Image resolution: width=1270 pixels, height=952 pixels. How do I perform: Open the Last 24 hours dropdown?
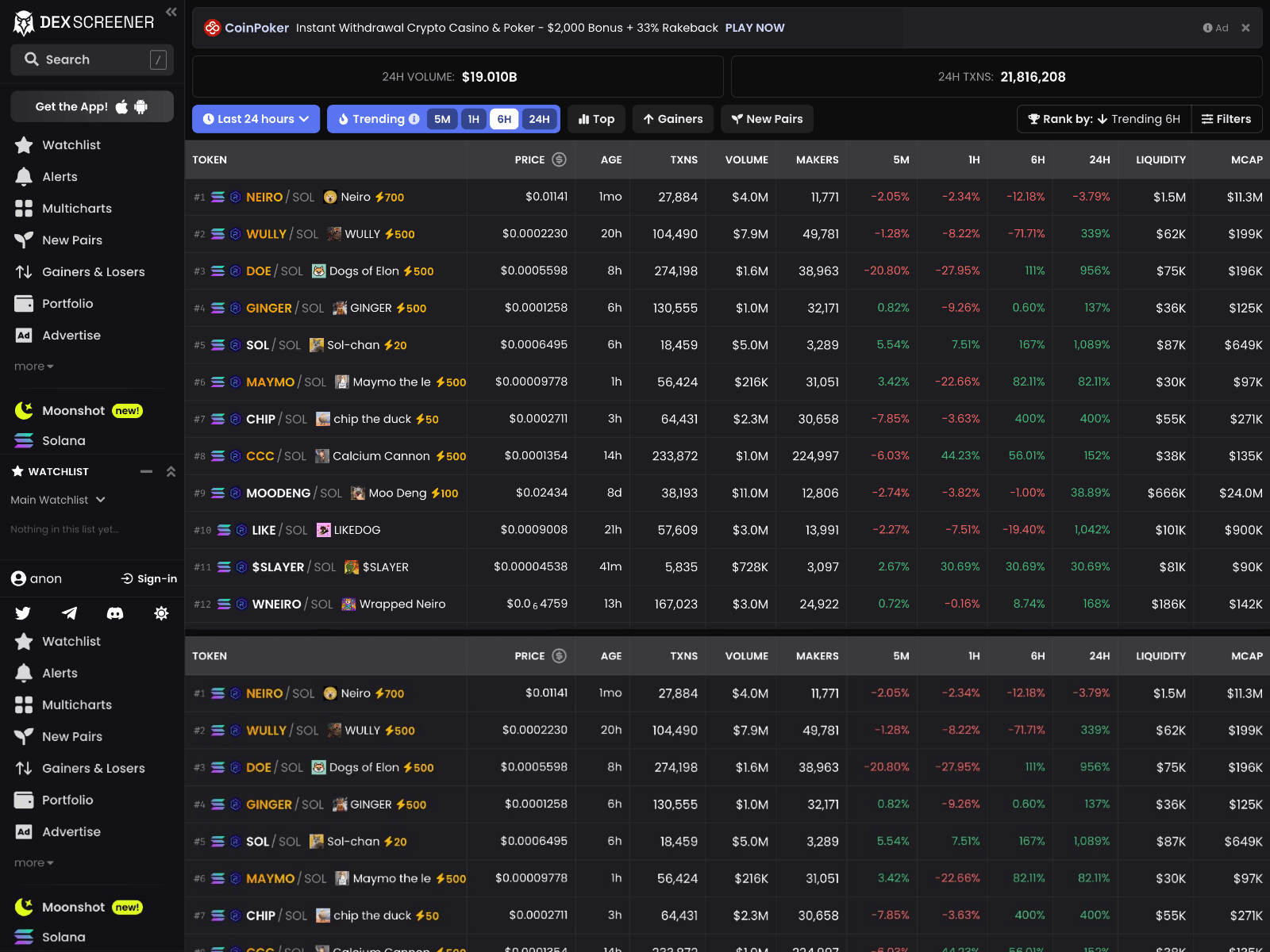[x=256, y=119]
